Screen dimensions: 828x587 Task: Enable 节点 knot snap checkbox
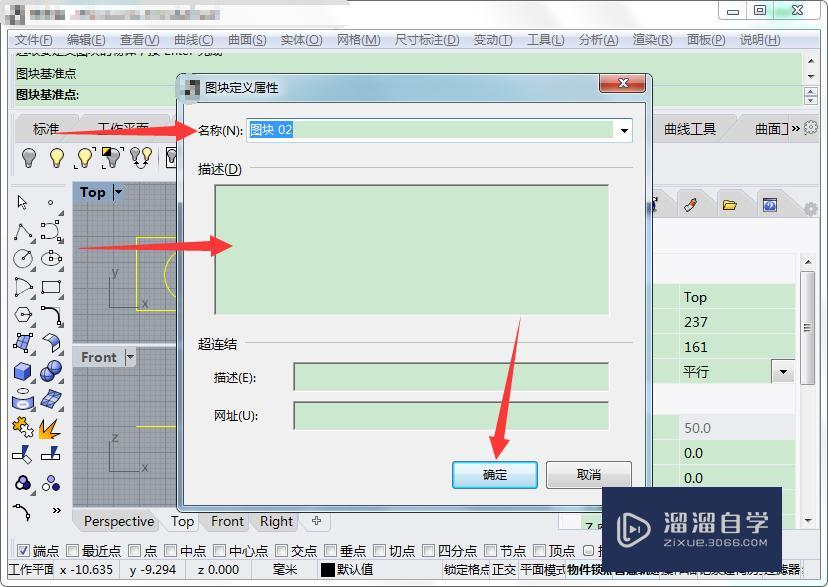[x=490, y=551]
